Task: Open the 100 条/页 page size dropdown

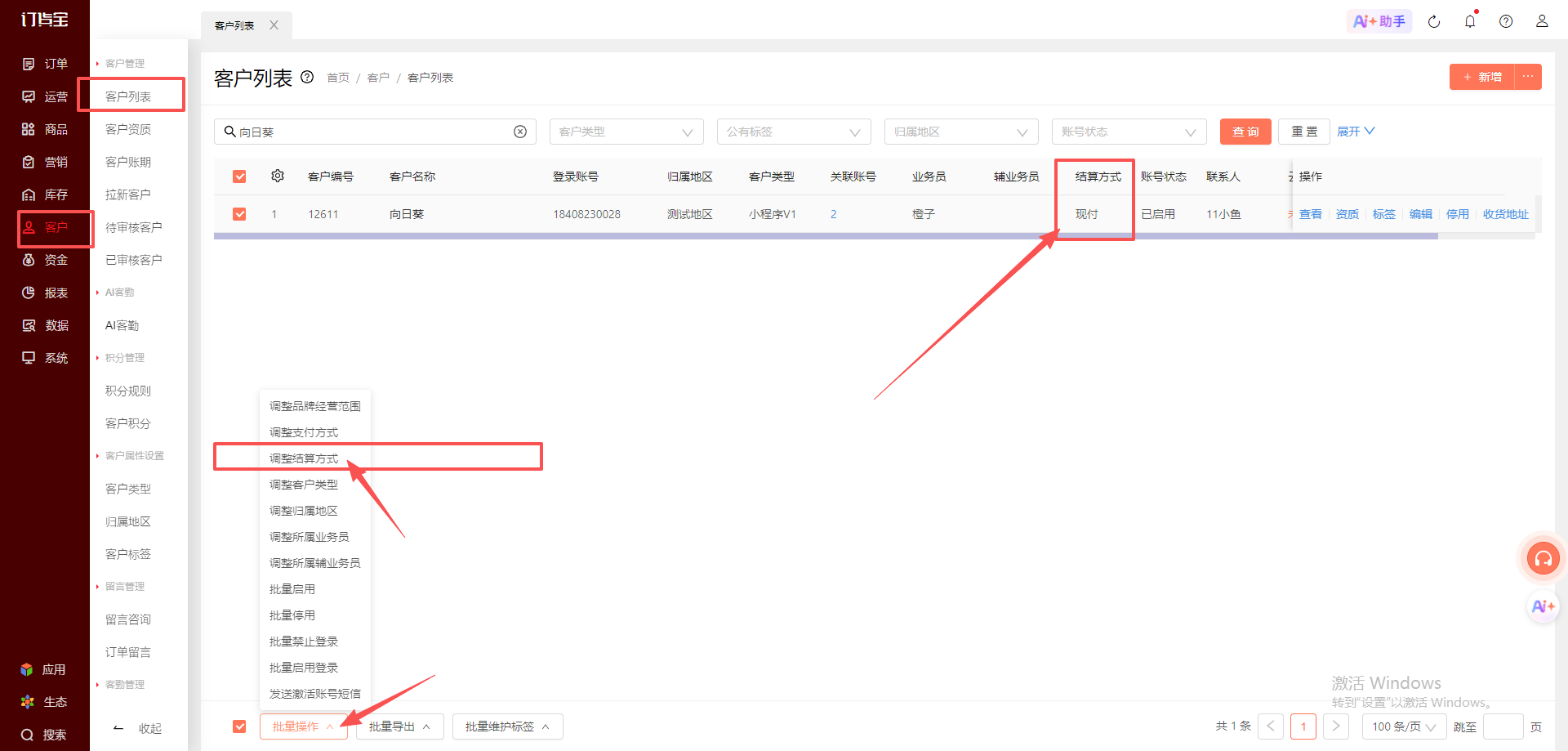Action: [1404, 726]
